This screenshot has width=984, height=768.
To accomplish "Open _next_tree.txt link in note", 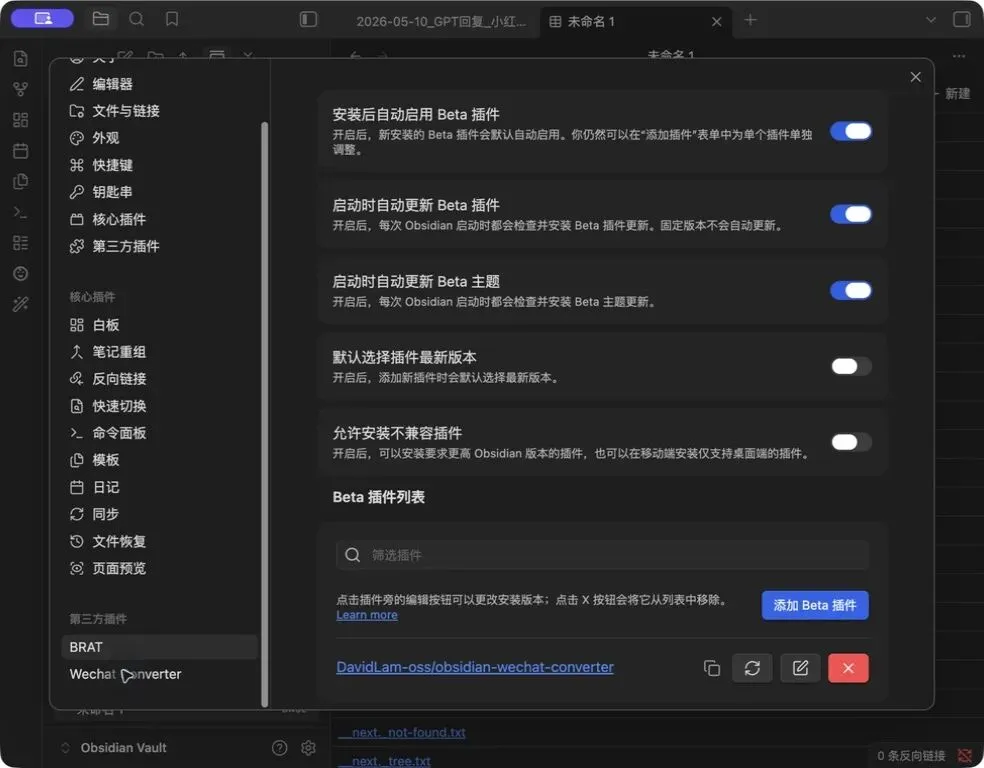I will point(385,761).
